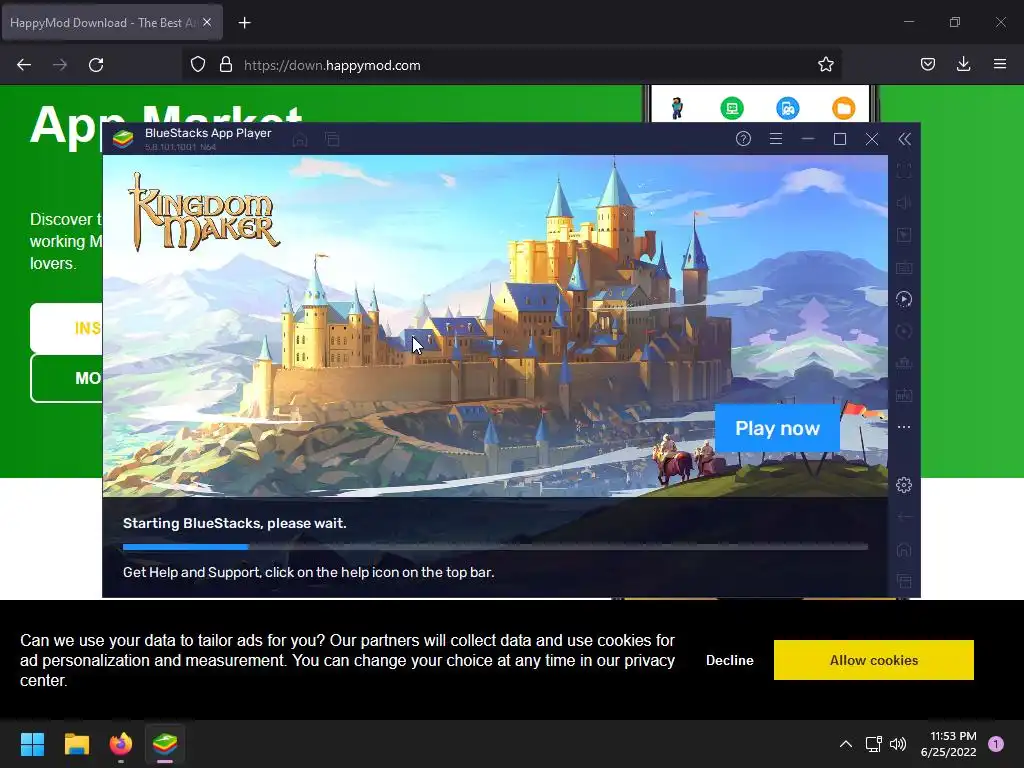Click the Minecraft character icon on HappyMod page
Image resolution: width=1024 pixels, height=768 pixels.
tap(677, 108)
